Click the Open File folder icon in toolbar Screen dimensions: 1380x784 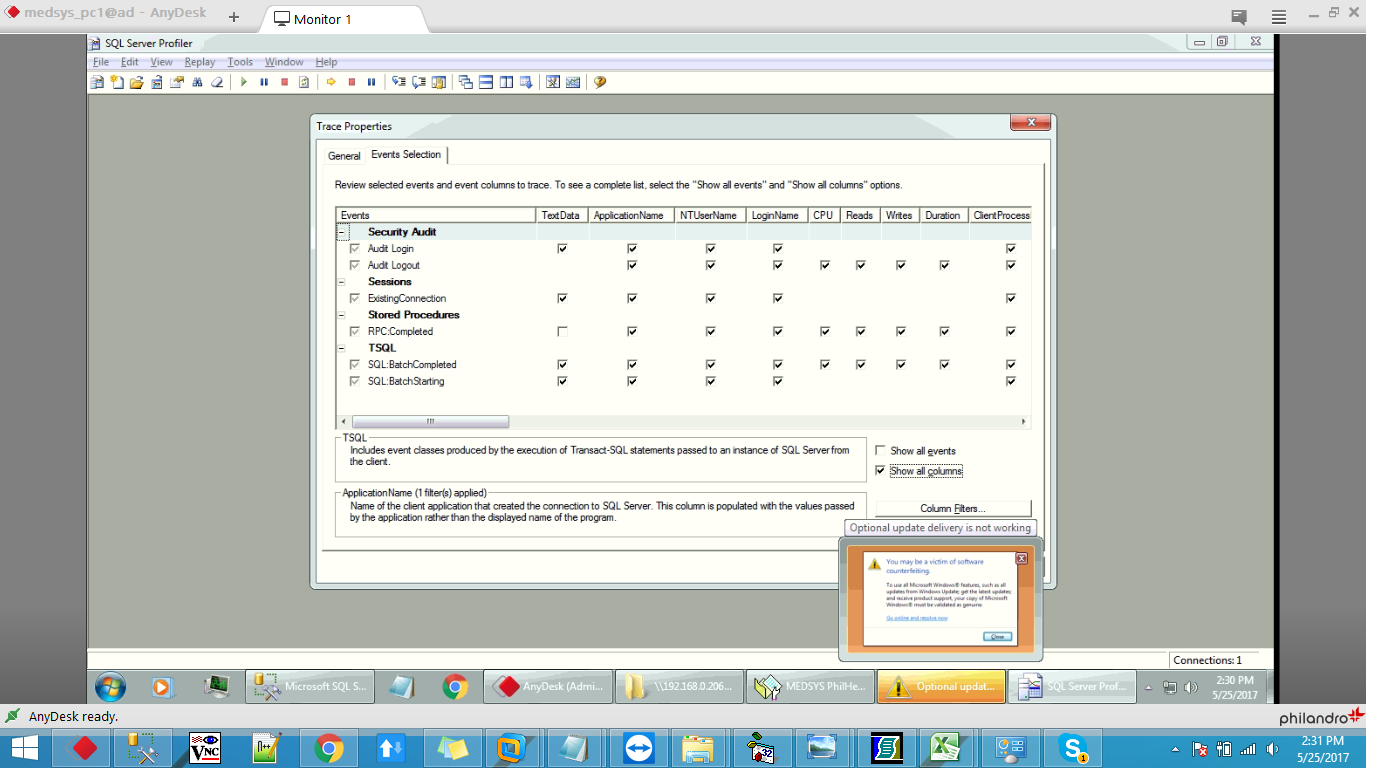click(x=136, y=82)
